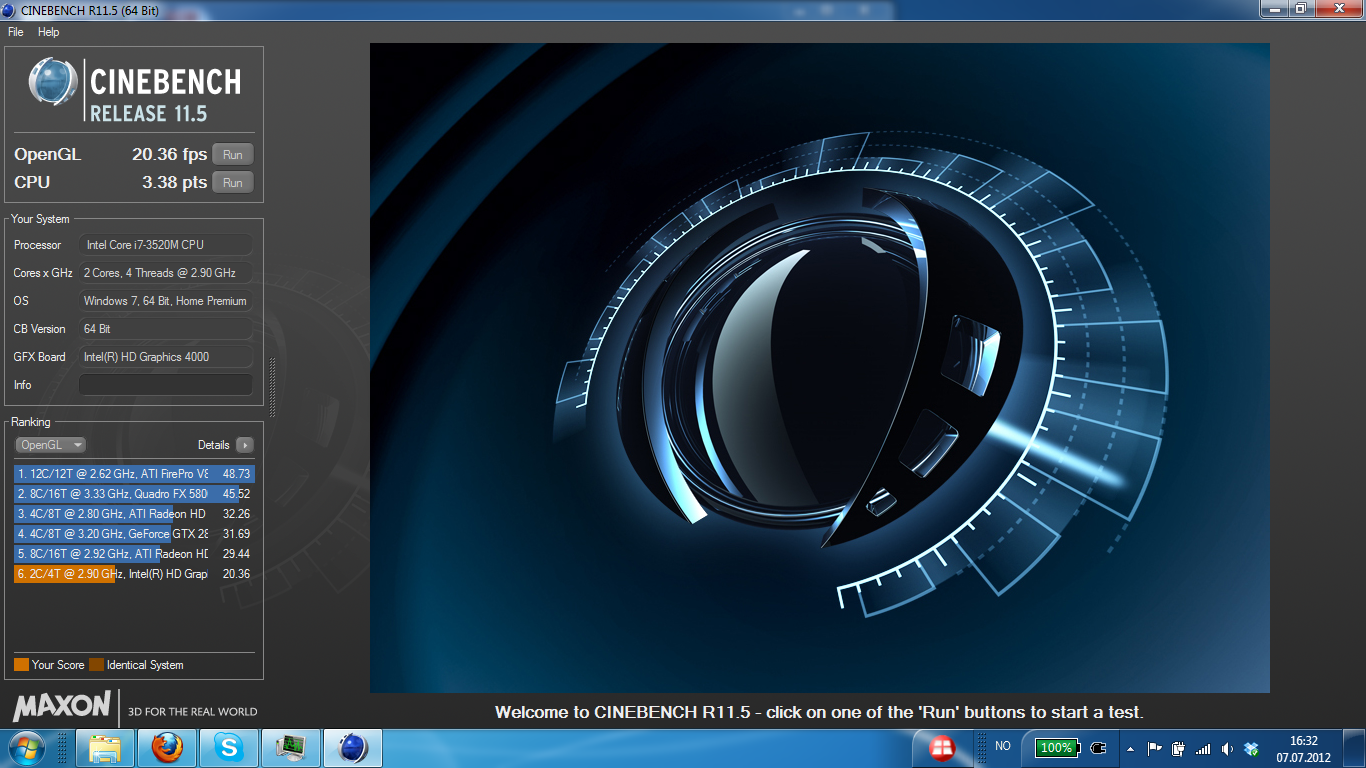Click the Details arrow button in Ranking
Image resolution: width=1366 pixels, height=768 pixels.
point(245,445)
